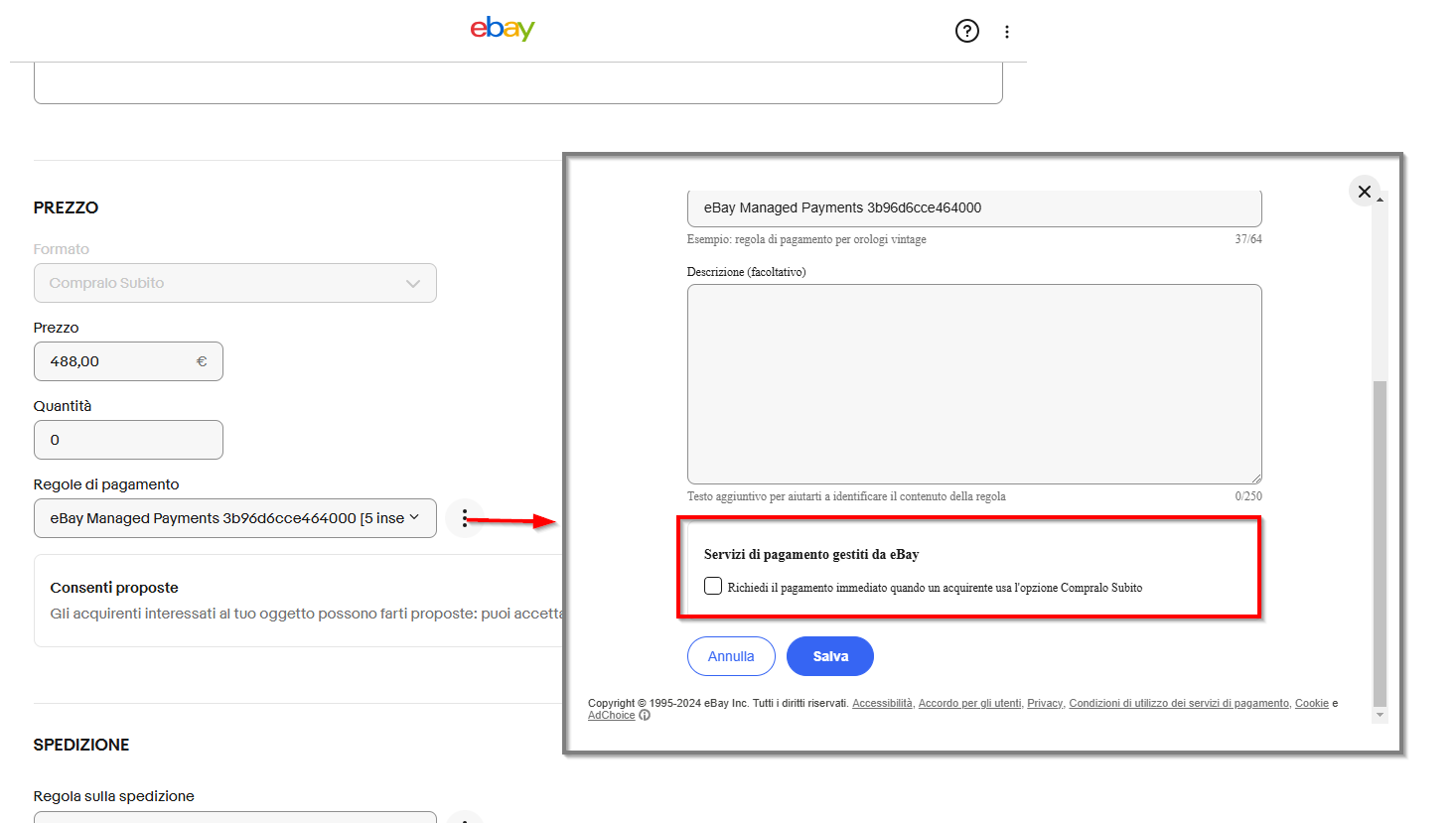Close the payment rule dialog
This screenshot has height=823, width=1456.
point(1364,192)
